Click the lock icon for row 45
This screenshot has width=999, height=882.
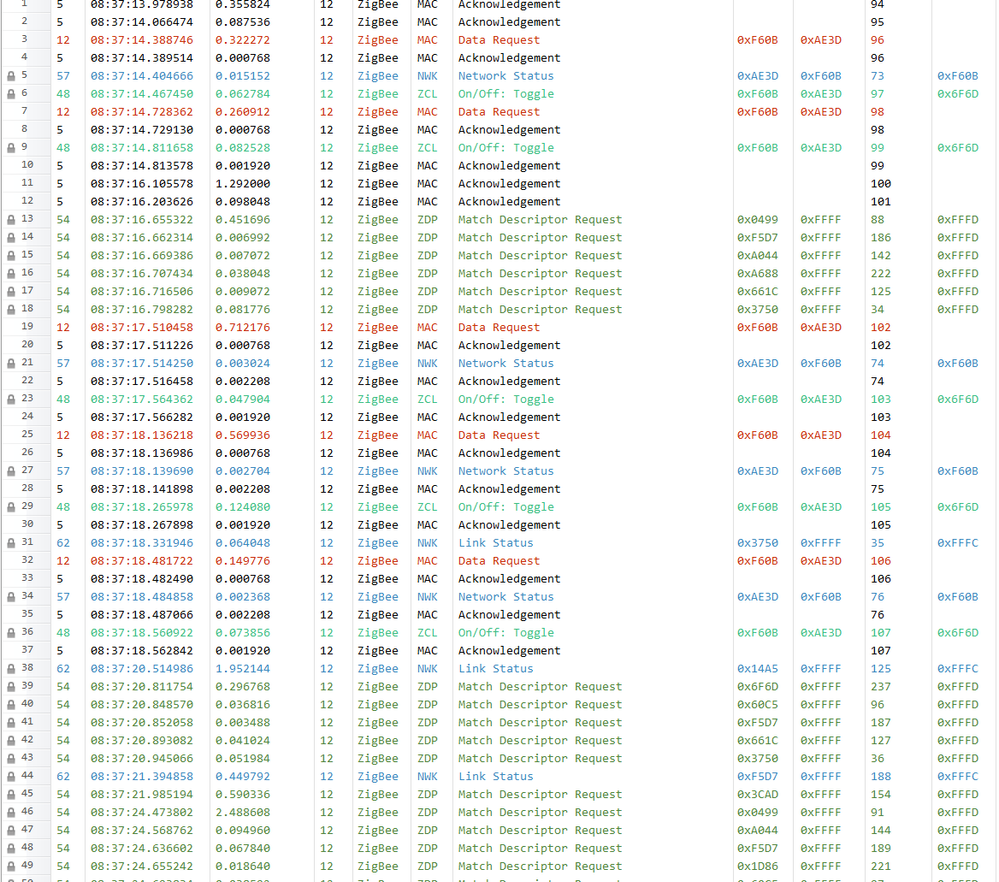click(11, 795)
